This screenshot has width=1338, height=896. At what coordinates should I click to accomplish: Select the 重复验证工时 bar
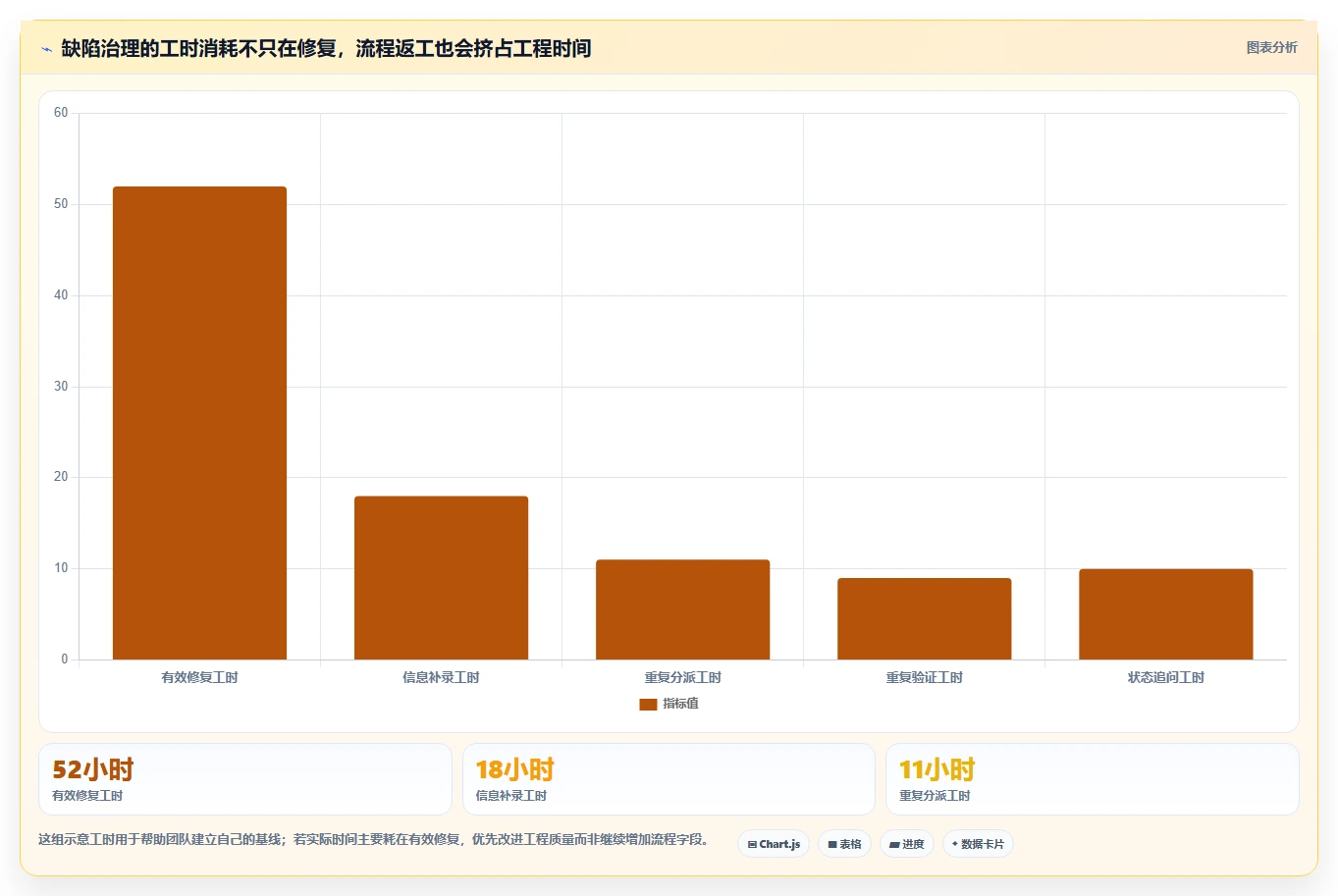(924, 618)
